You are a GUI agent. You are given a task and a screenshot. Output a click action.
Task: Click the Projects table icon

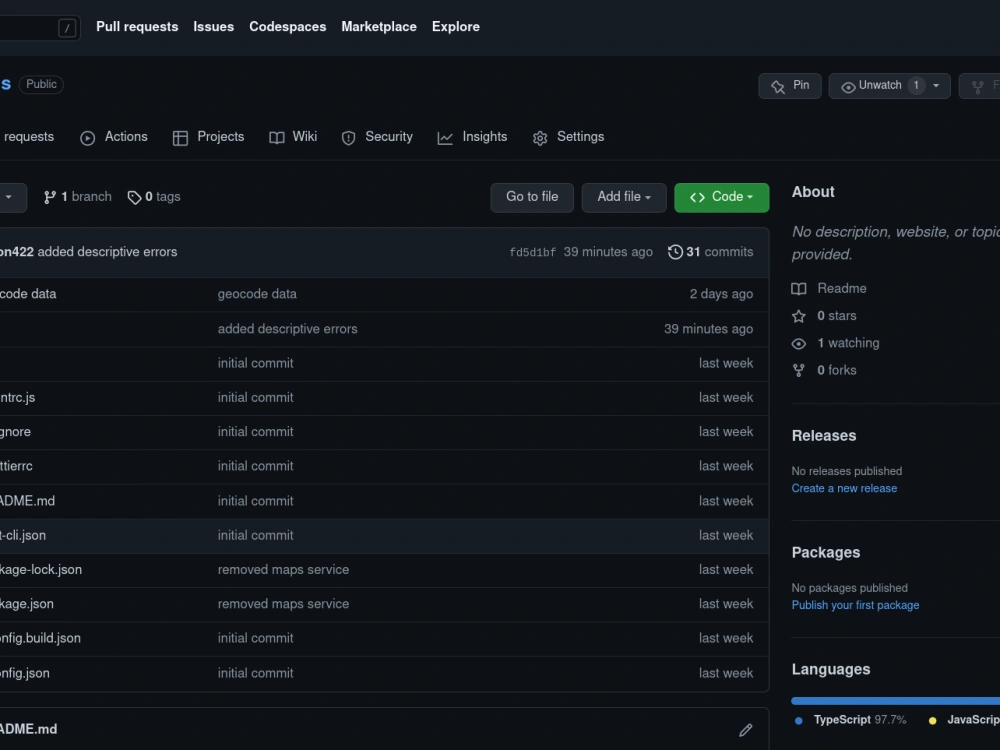[180, 138]
